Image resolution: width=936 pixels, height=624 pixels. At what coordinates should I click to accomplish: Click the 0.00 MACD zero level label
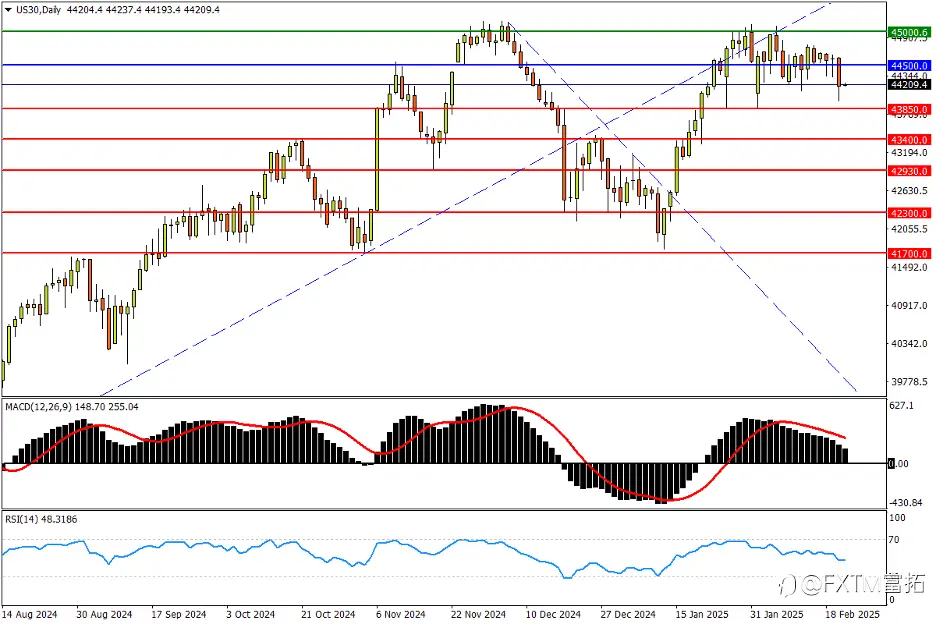coord(898,463)
